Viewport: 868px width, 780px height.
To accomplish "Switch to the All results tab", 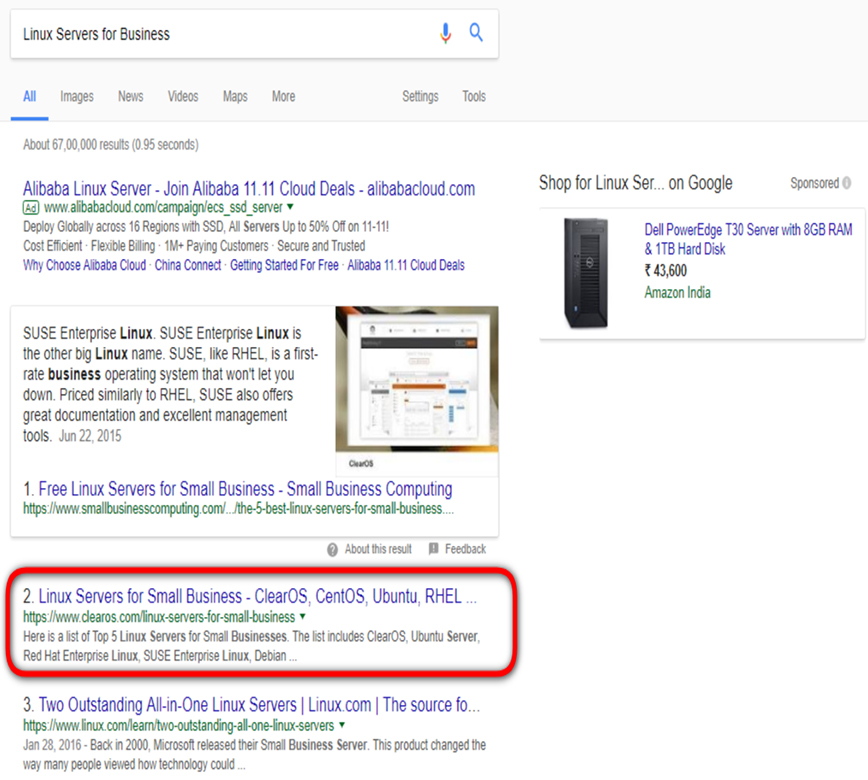I will coord(29,96).
